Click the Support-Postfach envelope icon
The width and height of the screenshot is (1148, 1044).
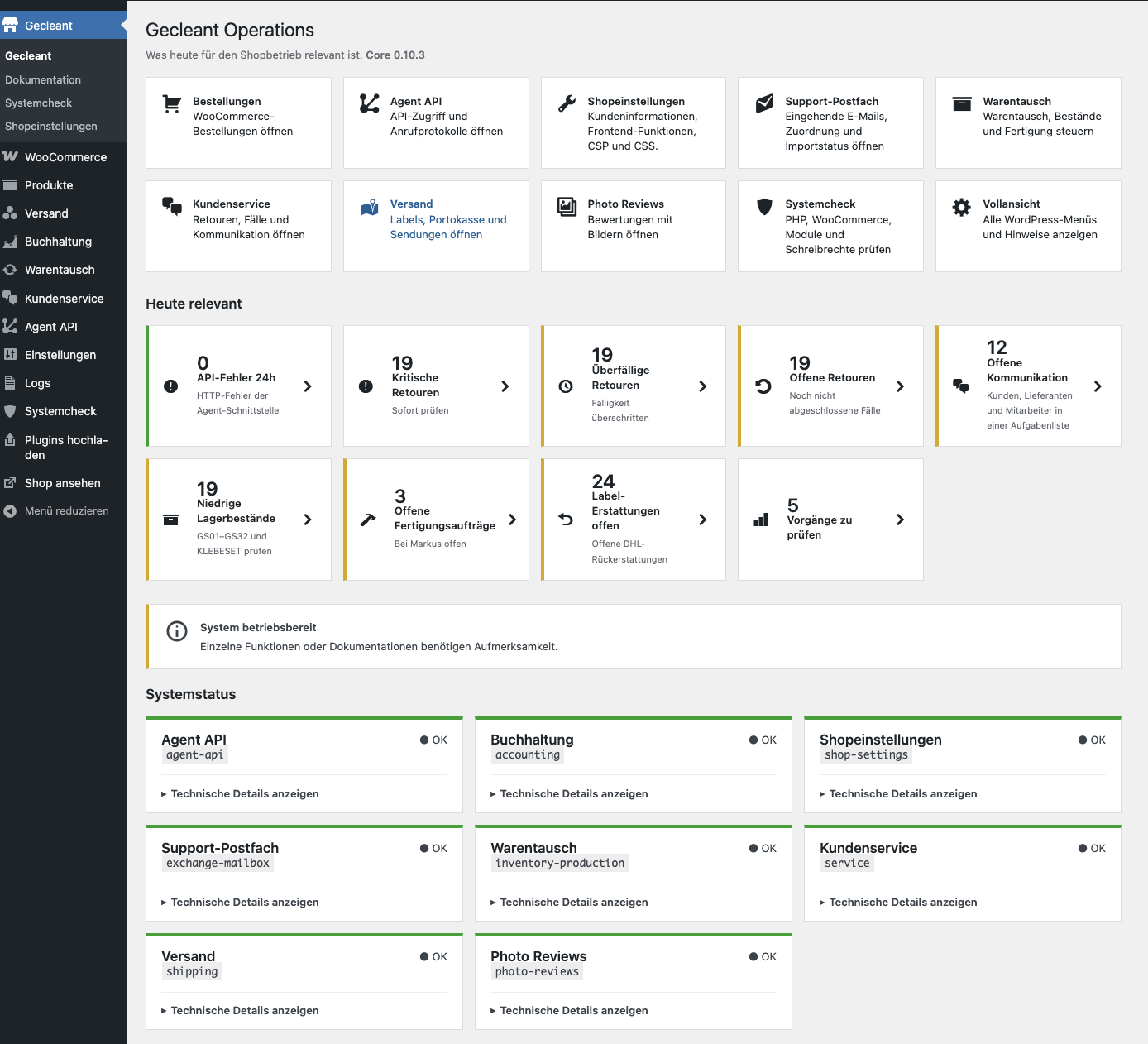point(765,103)
